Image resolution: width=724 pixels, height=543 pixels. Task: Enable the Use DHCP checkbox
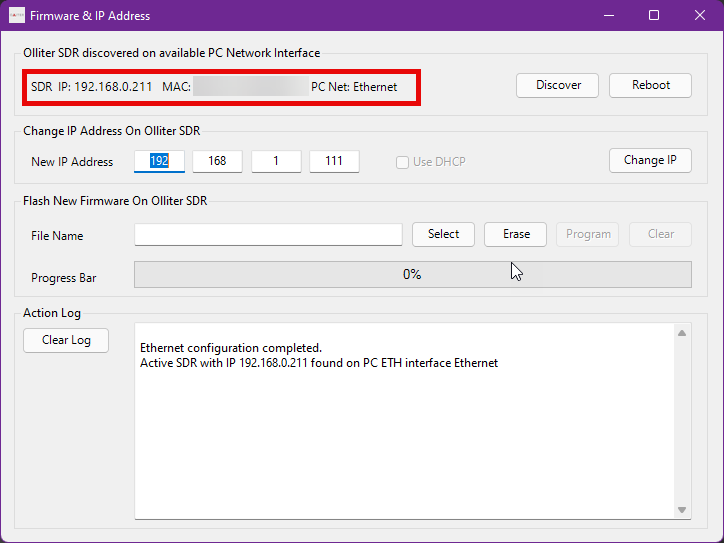click(402, 162)
